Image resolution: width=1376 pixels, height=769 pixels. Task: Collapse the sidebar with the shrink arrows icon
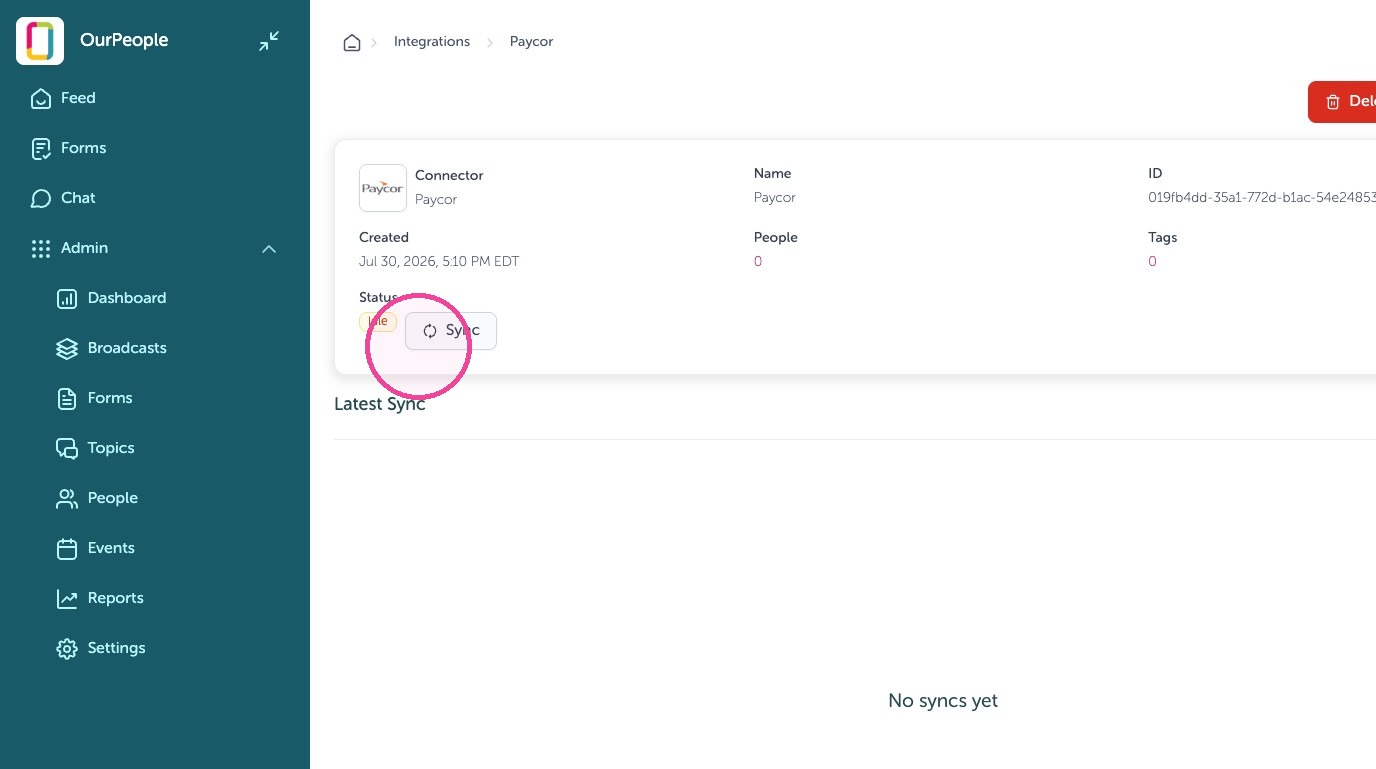pos(269,41)
